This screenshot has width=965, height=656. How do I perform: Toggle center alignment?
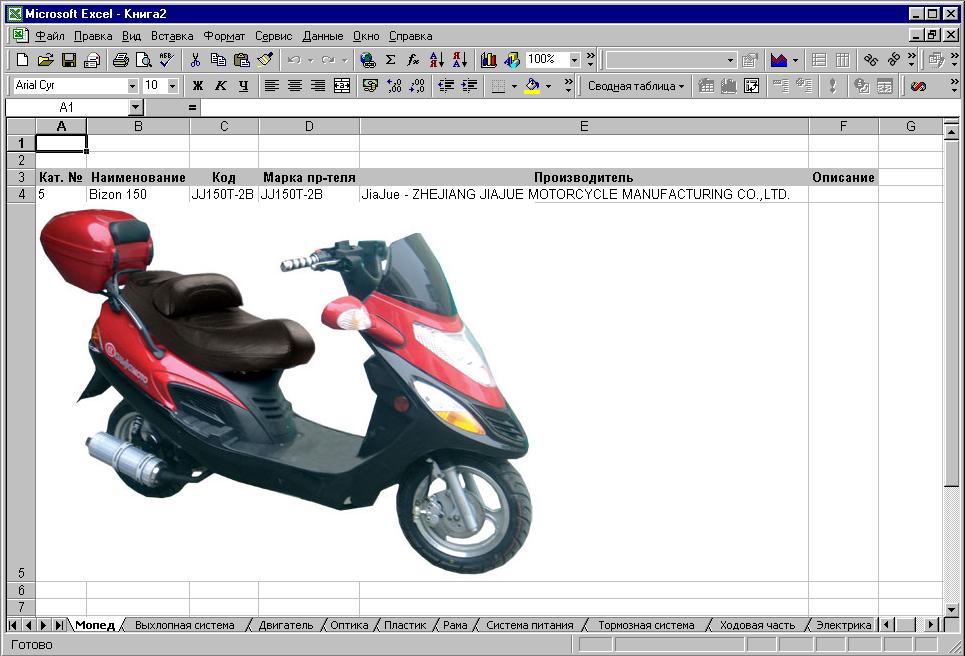pyautogui.click(x=295, y=86)
